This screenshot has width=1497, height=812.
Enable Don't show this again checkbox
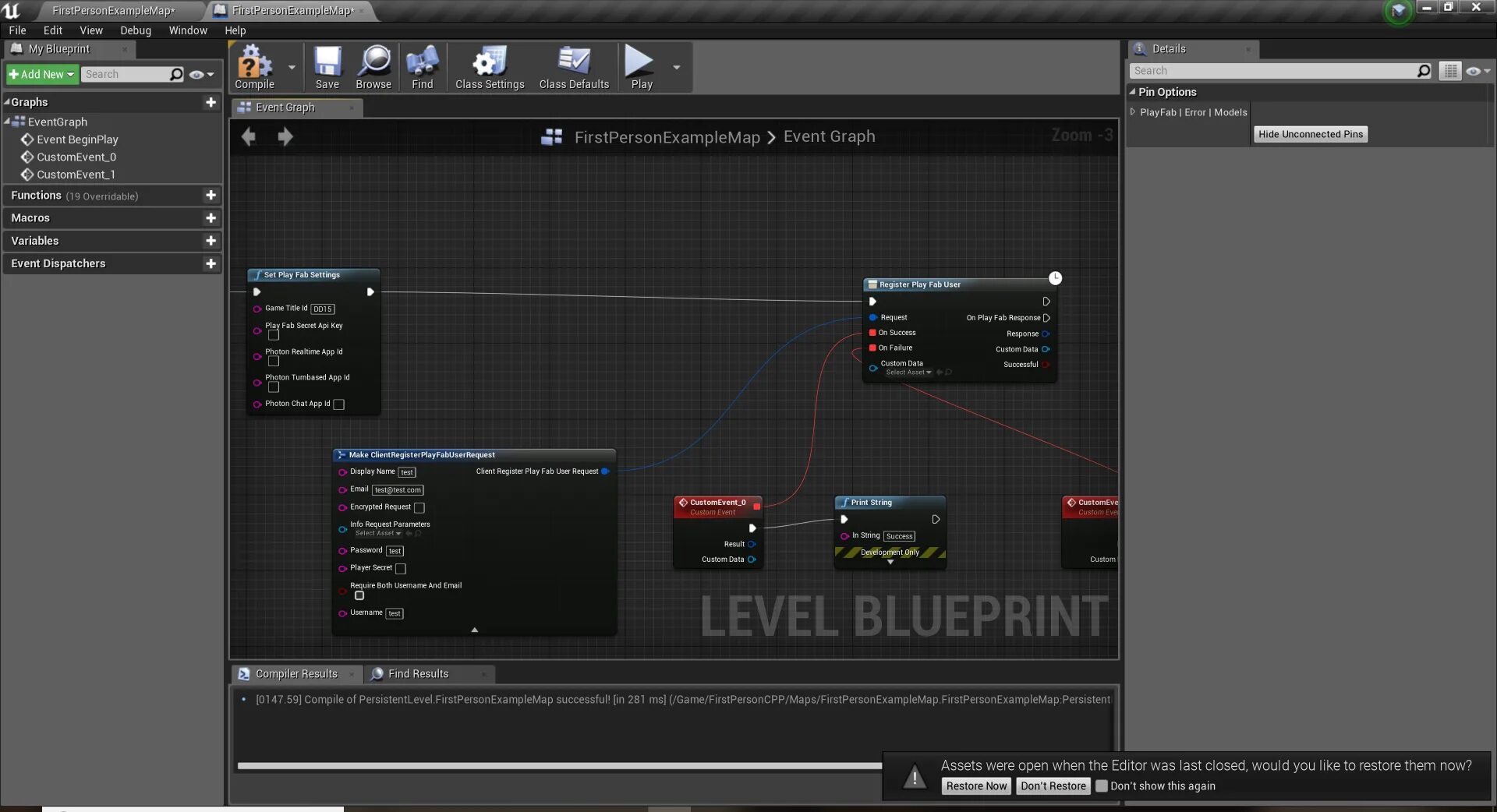[1102, 786]
